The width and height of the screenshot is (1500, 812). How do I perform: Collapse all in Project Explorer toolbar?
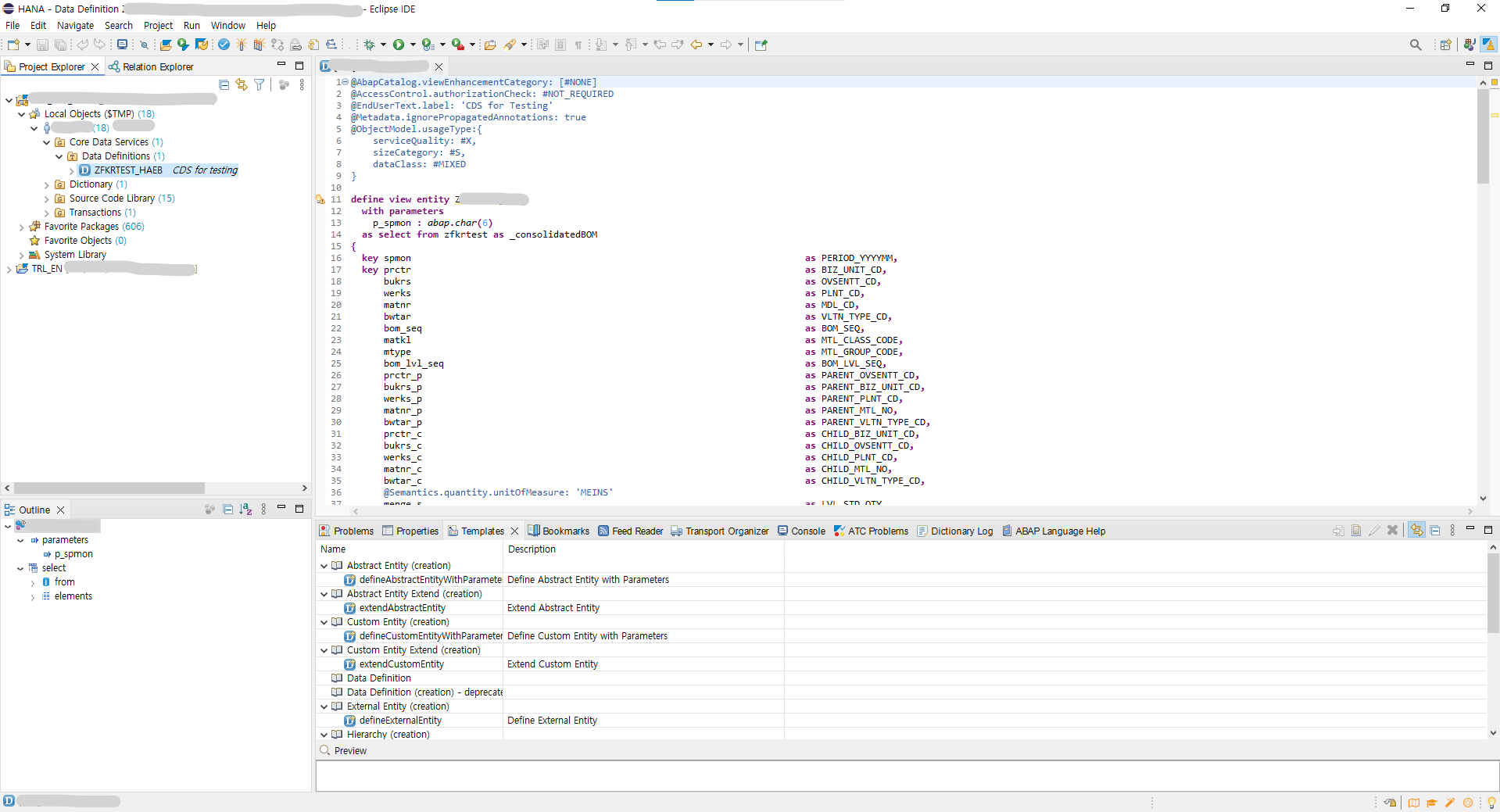[x=224, y=84]
